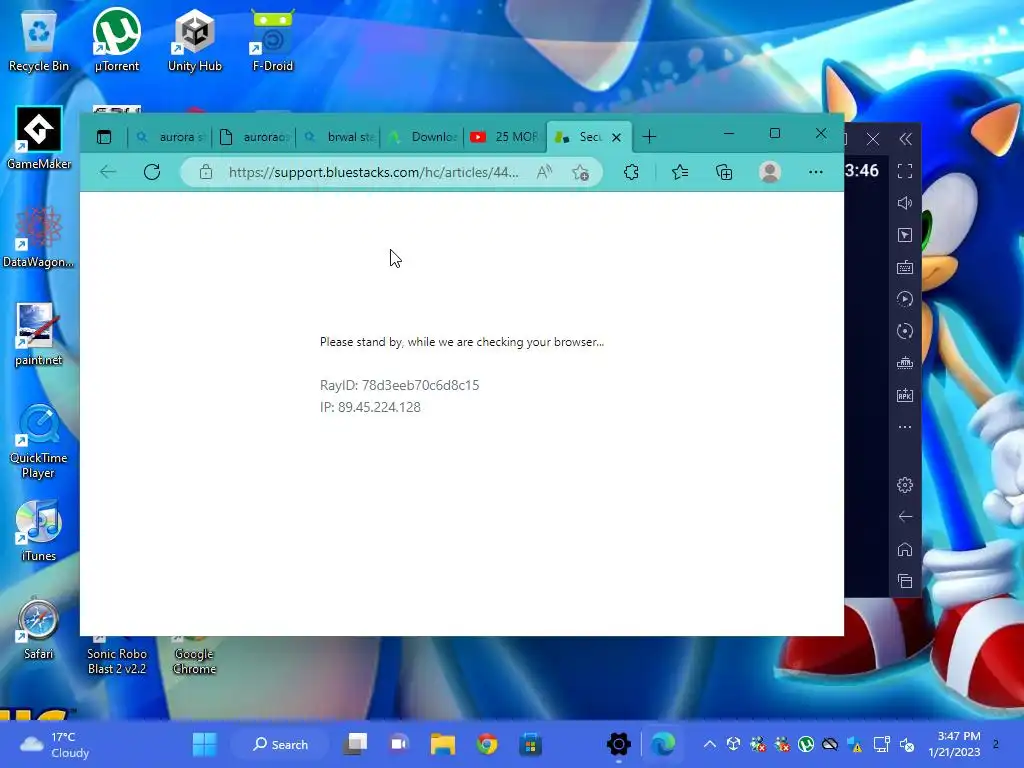
Task: Open the Windows Start menu
Action: click(204, 744)
